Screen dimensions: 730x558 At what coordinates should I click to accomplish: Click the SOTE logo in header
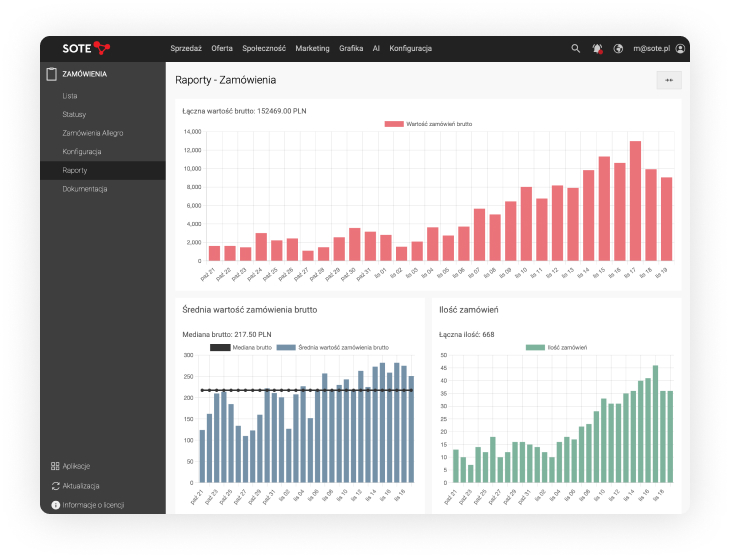pyautogui.click(x=86, y=48)
